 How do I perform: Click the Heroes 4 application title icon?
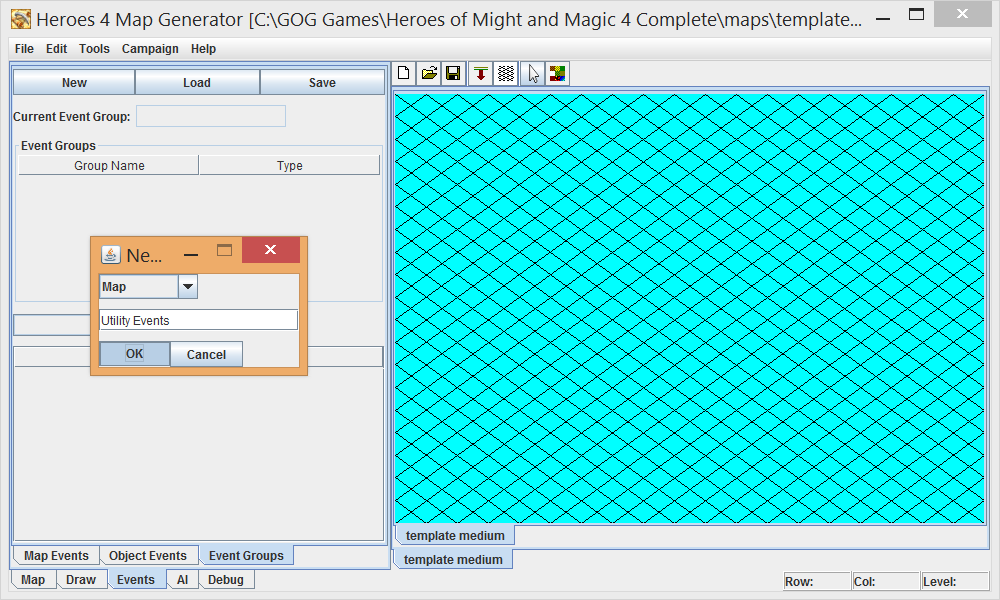[x=21, y=19]
